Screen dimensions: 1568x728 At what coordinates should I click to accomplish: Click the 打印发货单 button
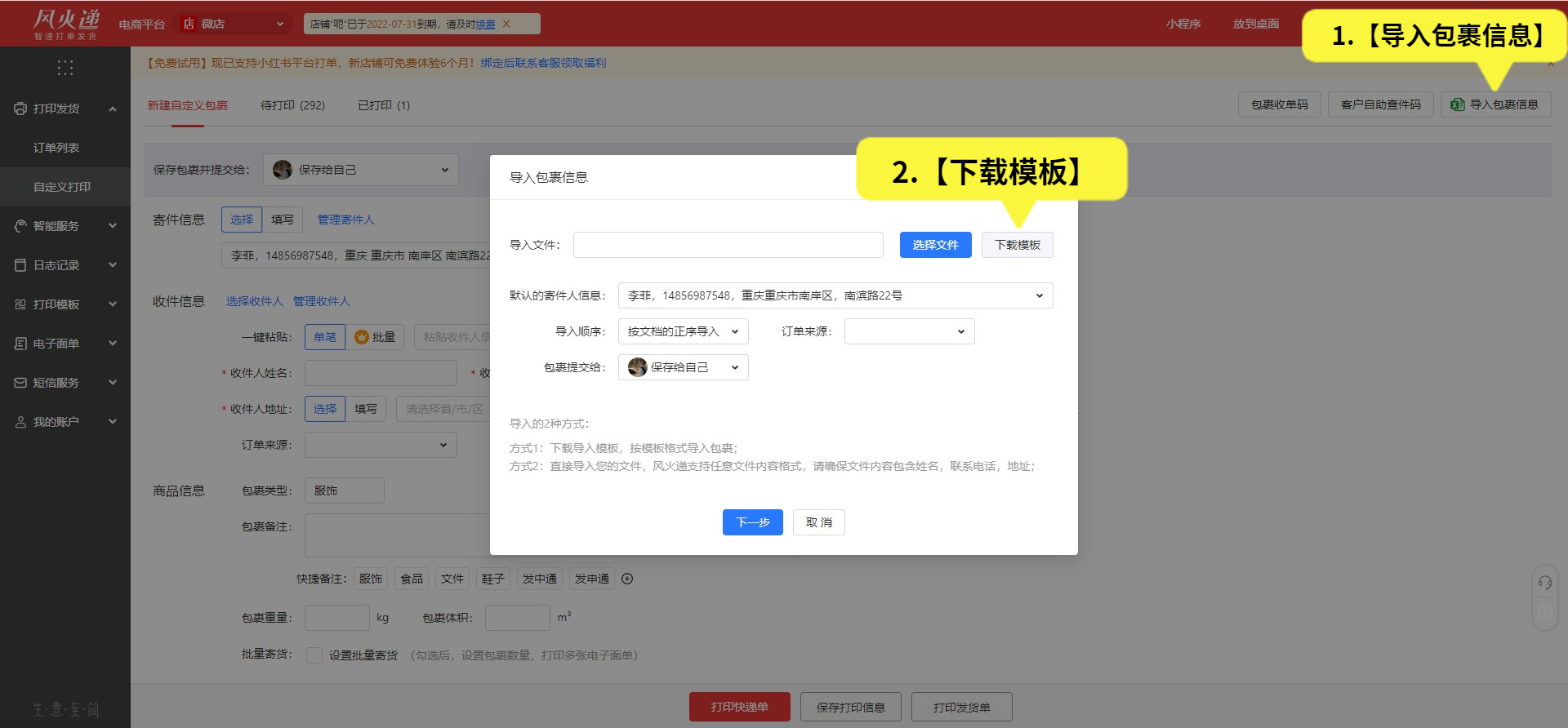[x=962, y=707]
